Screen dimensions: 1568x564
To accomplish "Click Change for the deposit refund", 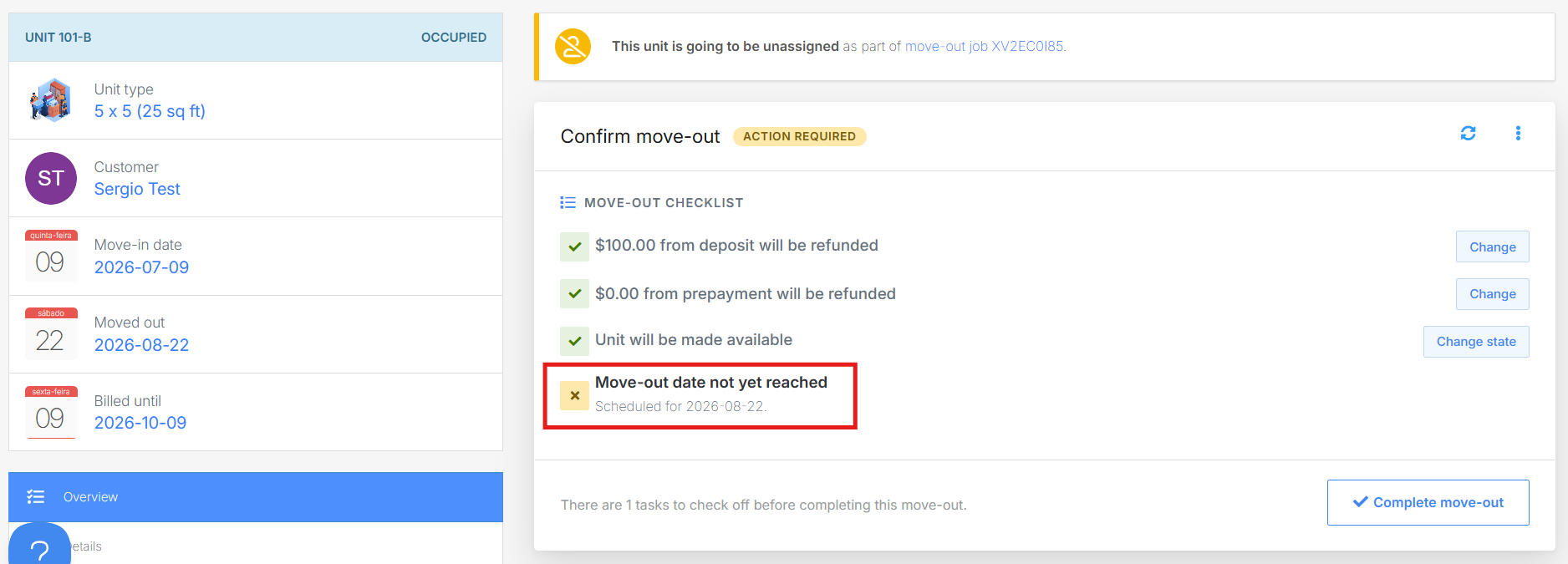I will 1493,246.
